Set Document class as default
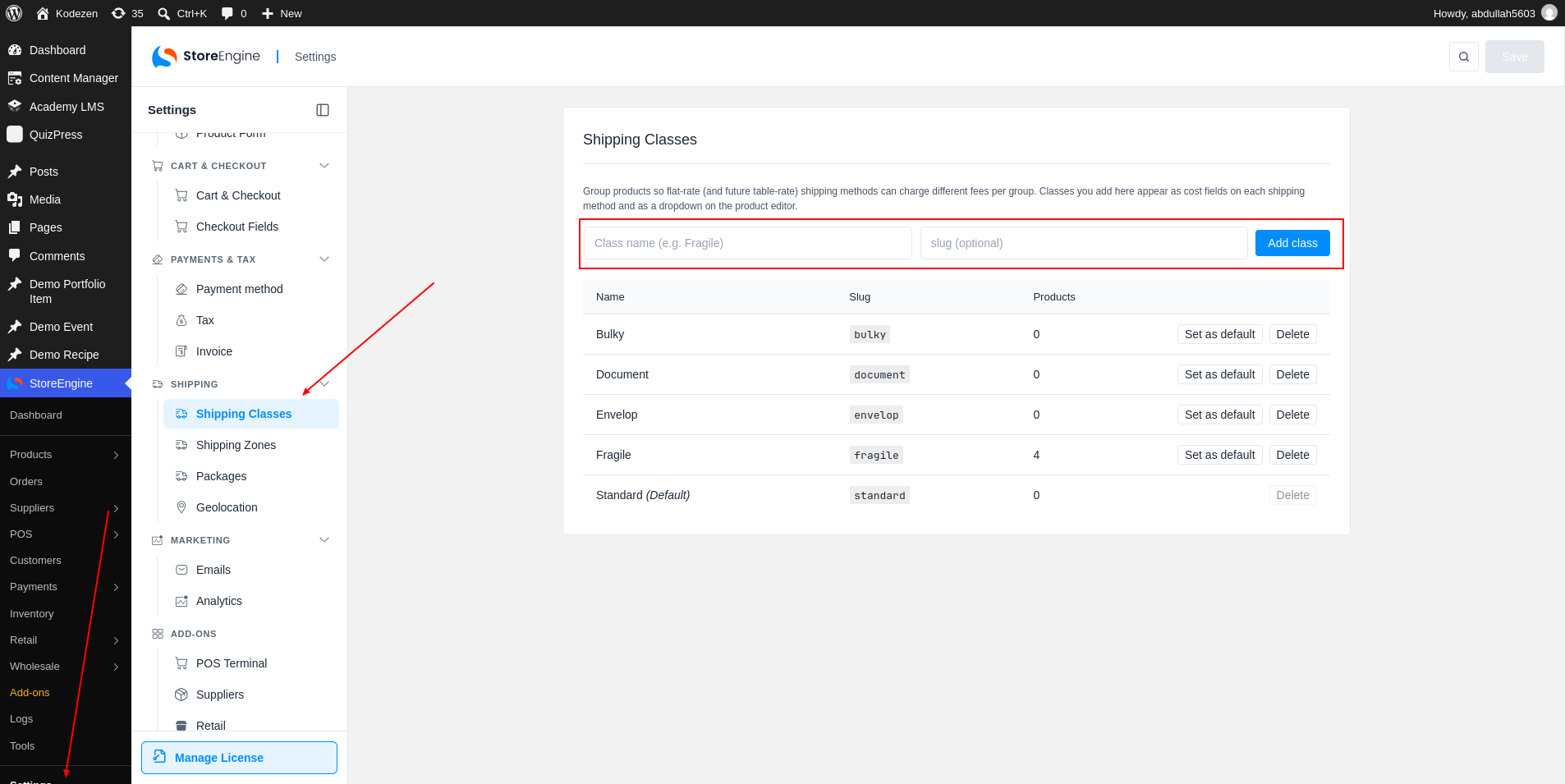The width and height of the screenshot is (1565, 784). point(1219,374)
